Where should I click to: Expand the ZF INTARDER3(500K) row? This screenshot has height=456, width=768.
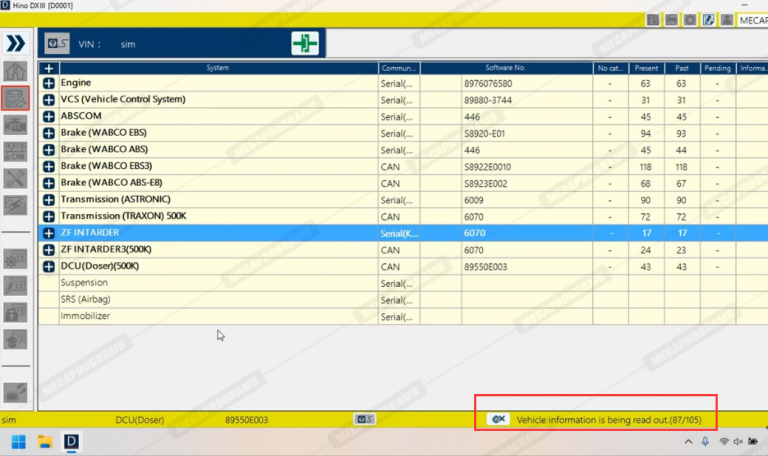48,250
